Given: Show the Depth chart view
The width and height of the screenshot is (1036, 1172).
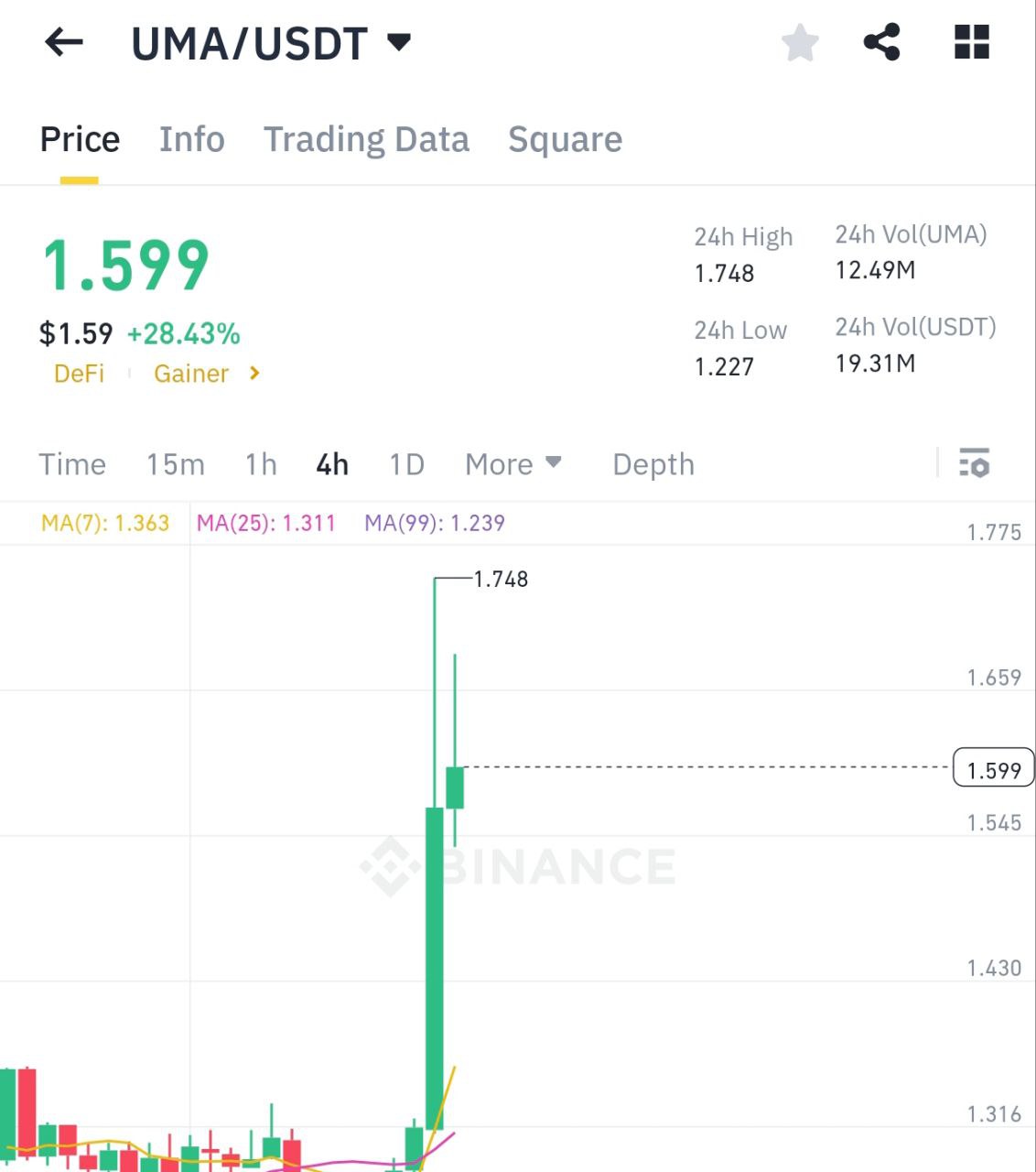Looking at the screenshot, I should click(653, 464).
